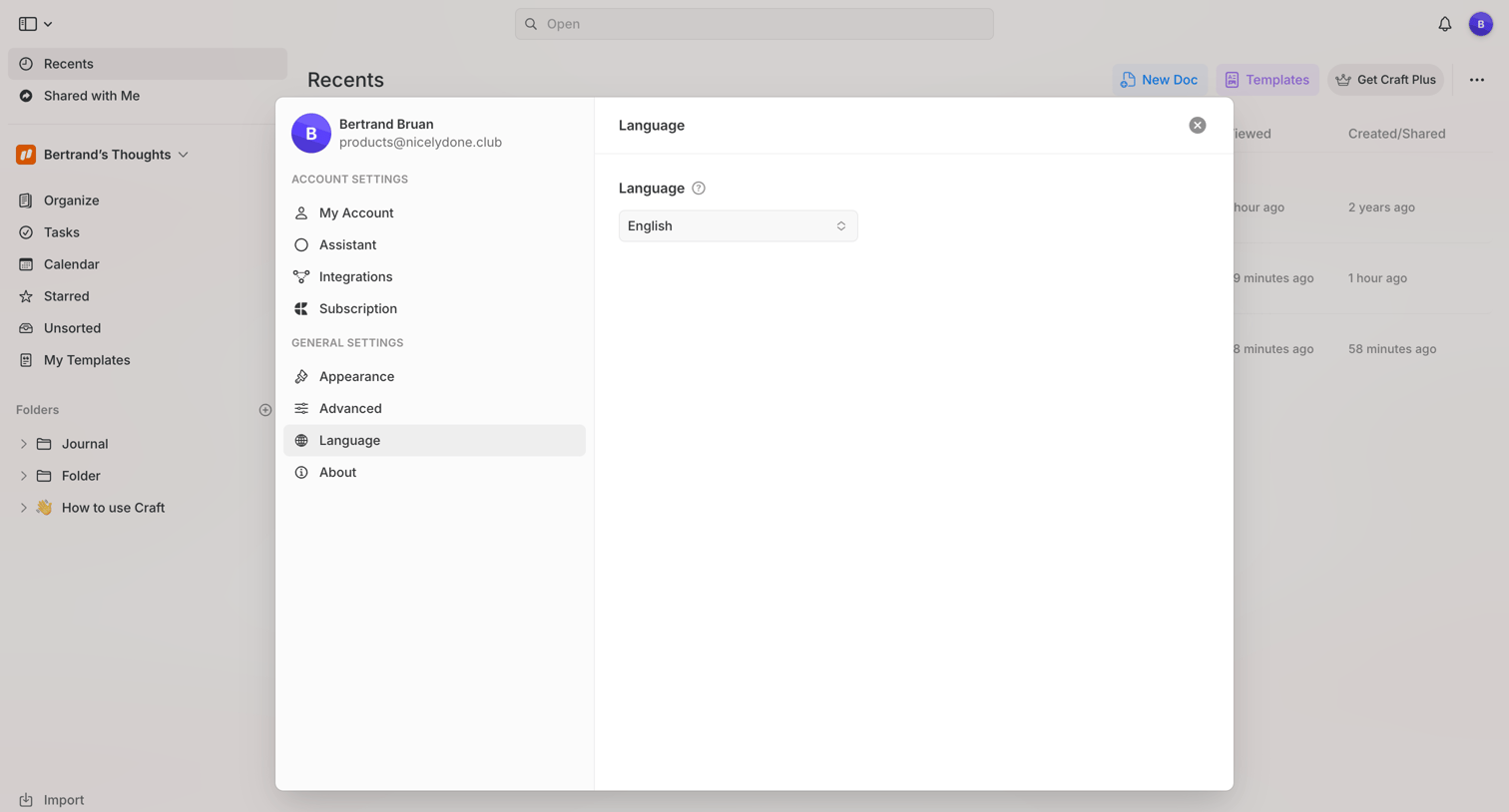Expand the Journal folder
This screenshot has width=1509, height=812.
[x=23, y=444]
